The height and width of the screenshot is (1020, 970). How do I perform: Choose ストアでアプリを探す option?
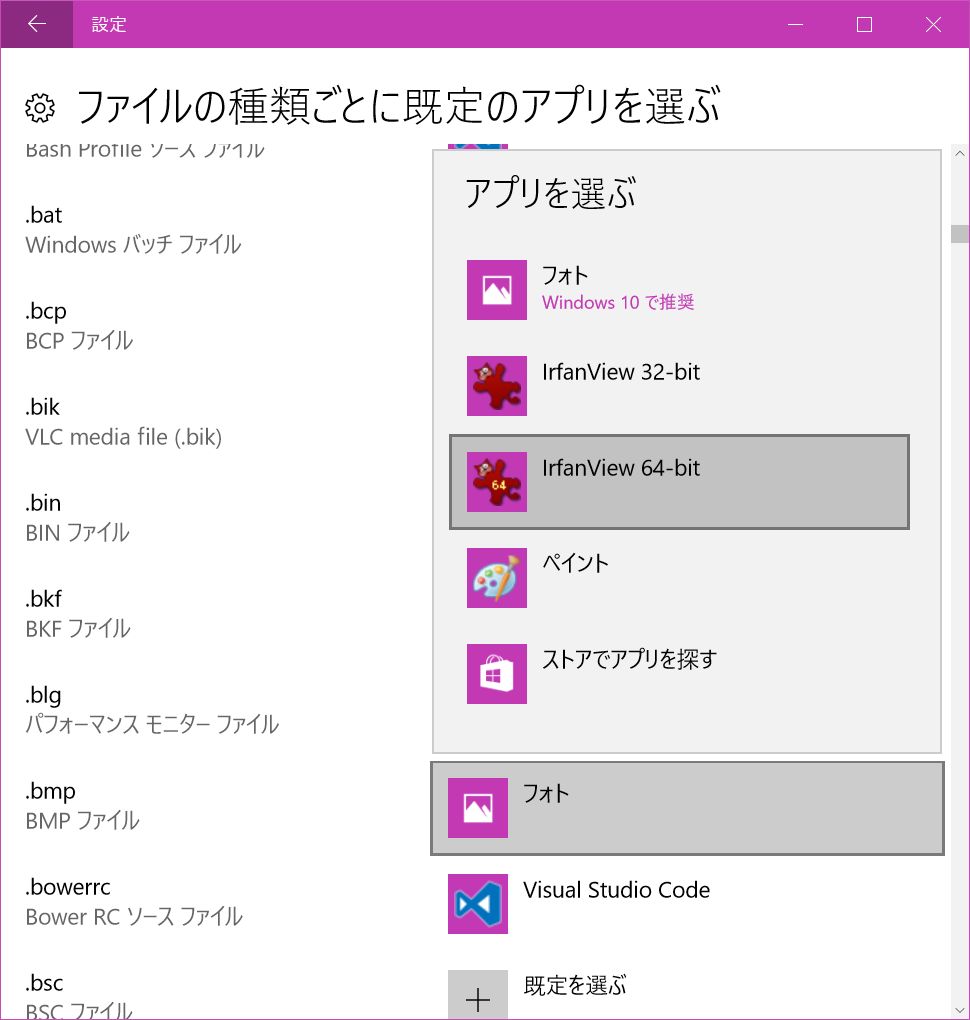pyautogui.click(x=679, y=674)
